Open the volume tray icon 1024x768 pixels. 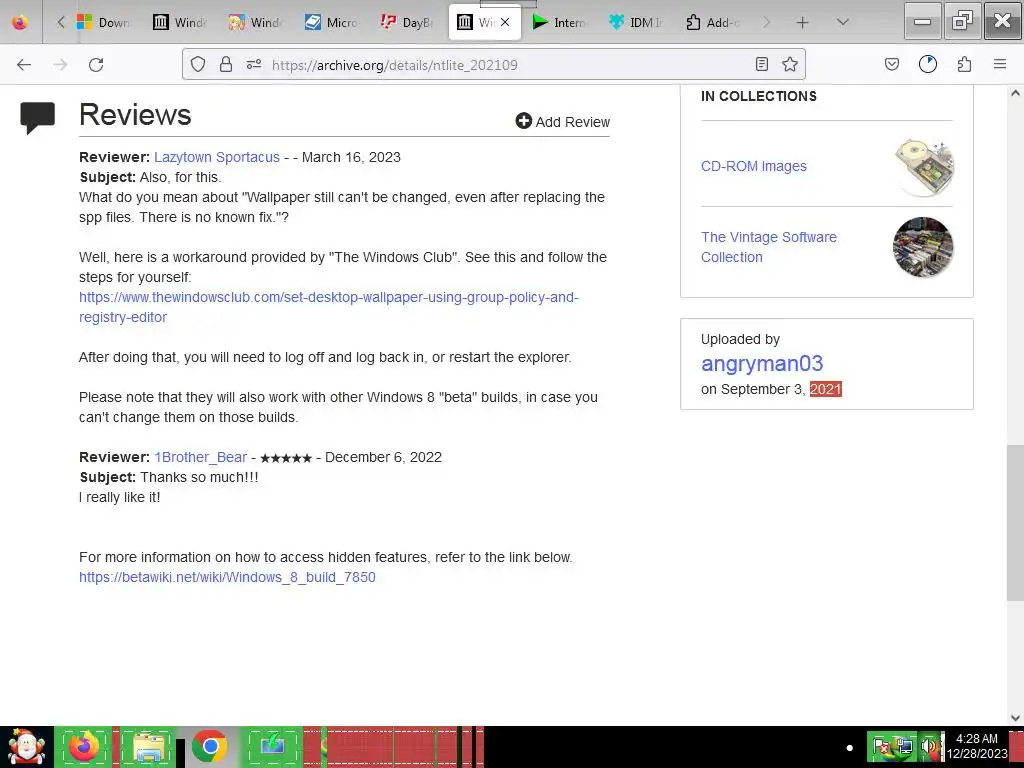coord(929,746)
